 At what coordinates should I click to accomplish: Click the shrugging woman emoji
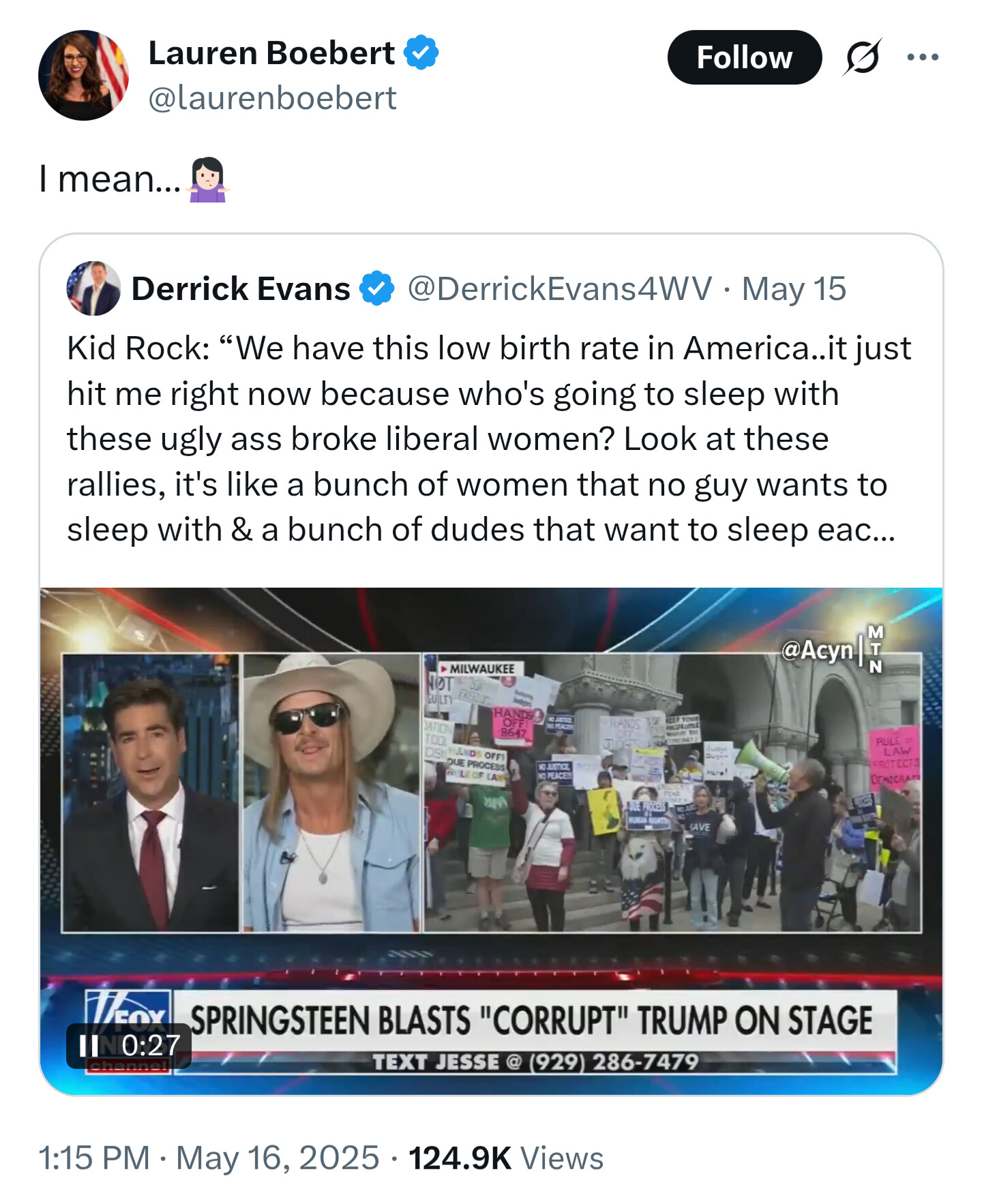click(208, 179)
